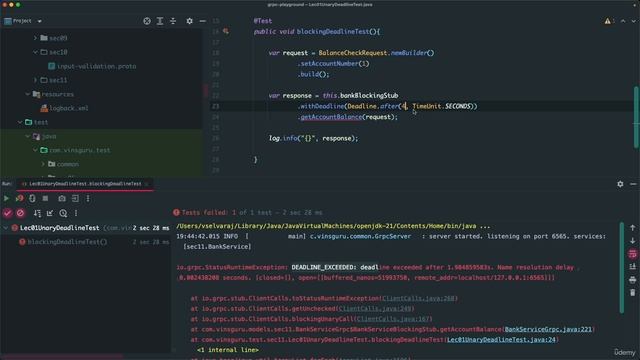640x360 pixels.
Task: Clear console with trash icon
Action: (633, 293)
